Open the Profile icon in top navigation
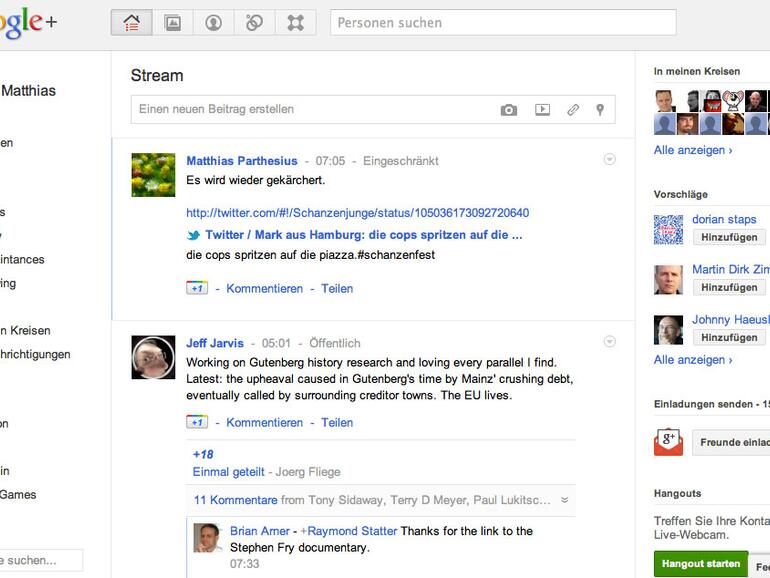The image size is (770, 578). 213,23
